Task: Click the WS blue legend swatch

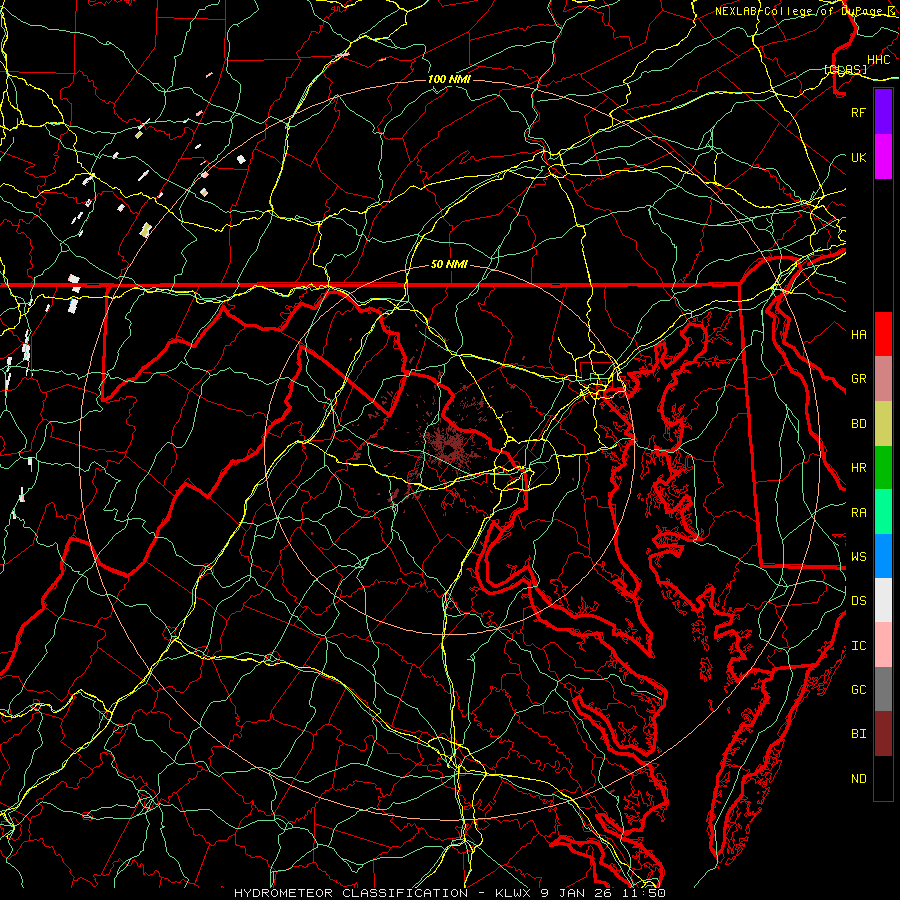Action: pyautogui.click(x=883, y=556)
